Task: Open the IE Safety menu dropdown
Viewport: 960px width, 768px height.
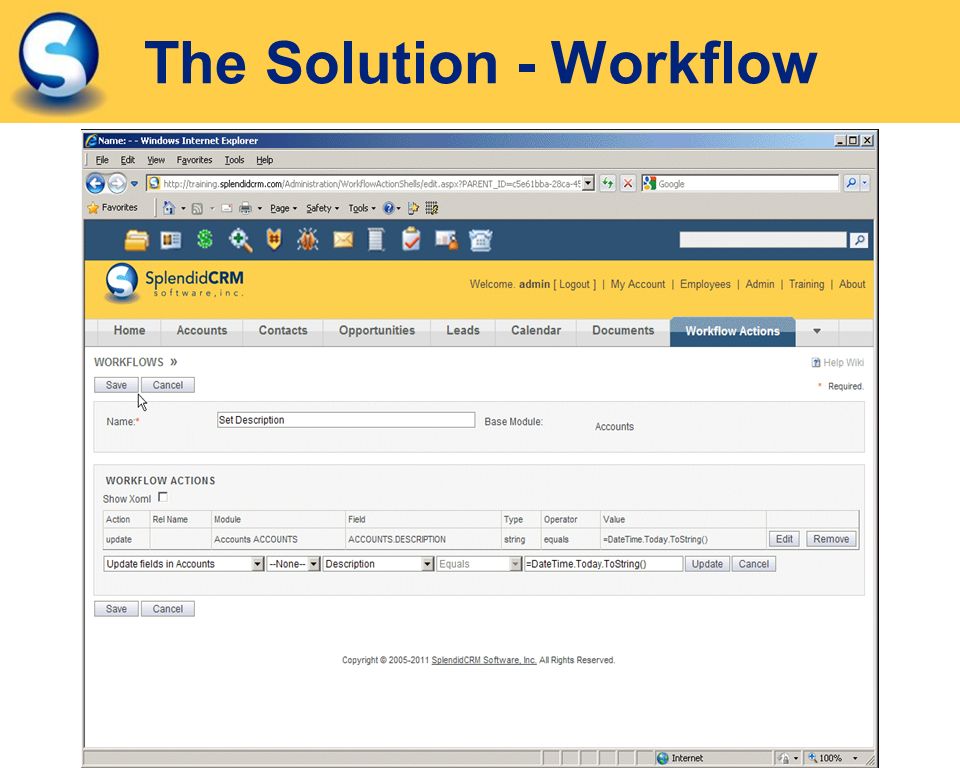Action: point(322,208)
